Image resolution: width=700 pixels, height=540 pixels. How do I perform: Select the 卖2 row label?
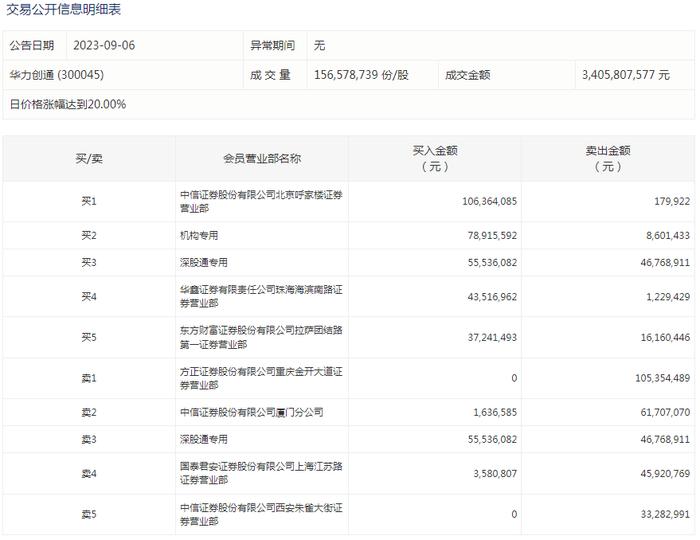point(89,412)
